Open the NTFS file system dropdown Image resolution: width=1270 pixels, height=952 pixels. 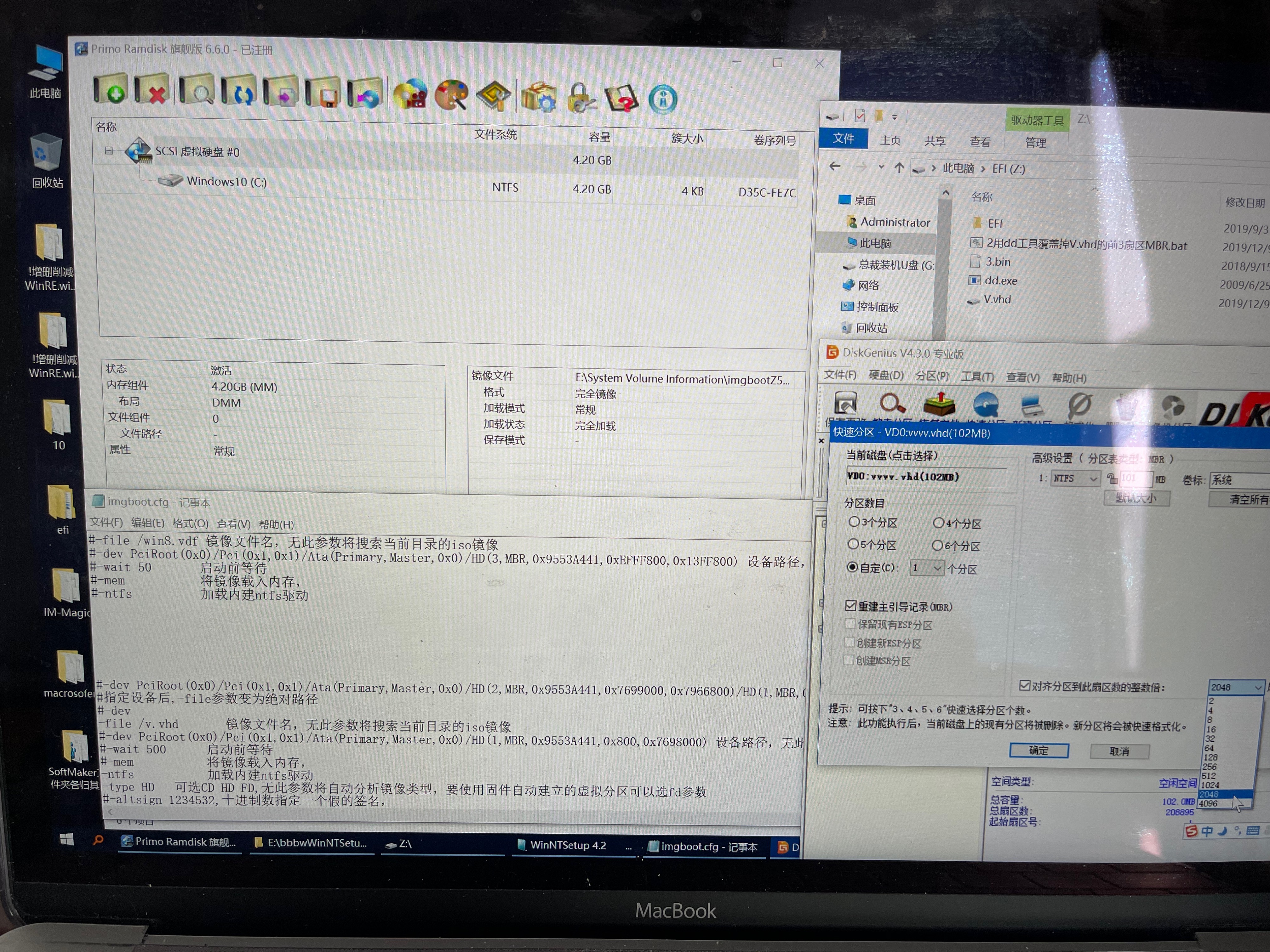(x=1075, y=478)
